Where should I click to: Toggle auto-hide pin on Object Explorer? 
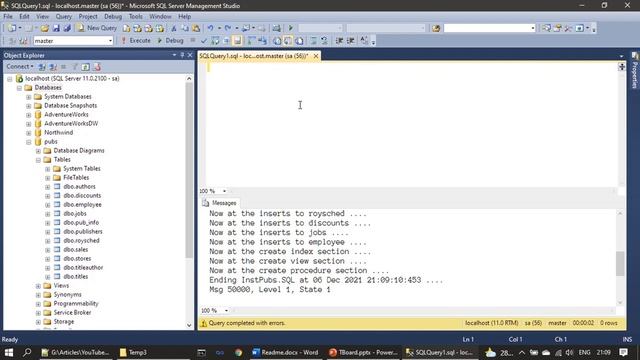click(182, 55)
